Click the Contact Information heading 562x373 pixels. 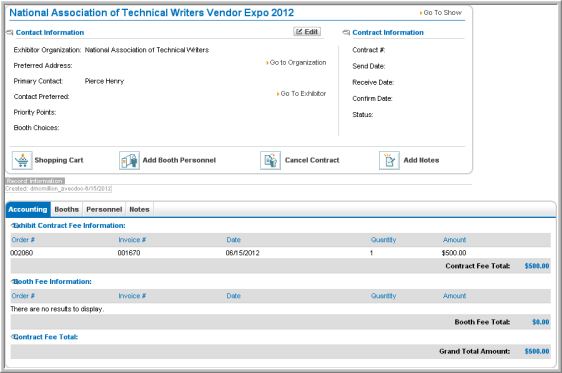coord(50,33)
